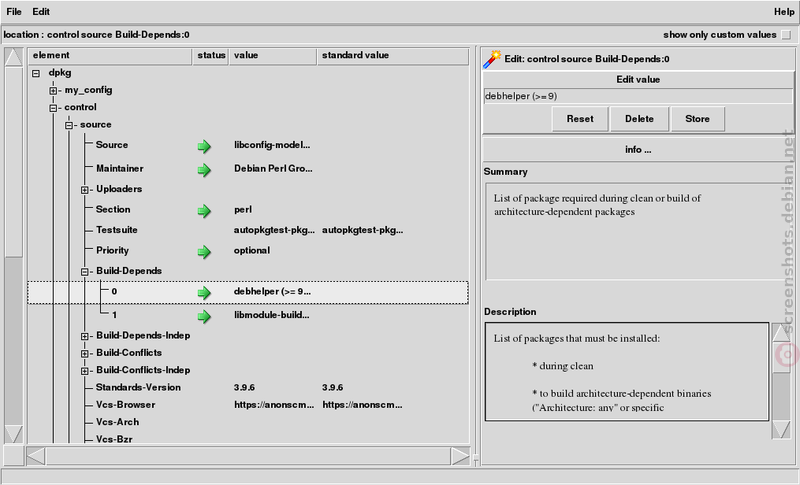This screenshot has height=485, width=800.
Task: Click value libconfig-model... in Source row
Action: (x=272, y=145)
